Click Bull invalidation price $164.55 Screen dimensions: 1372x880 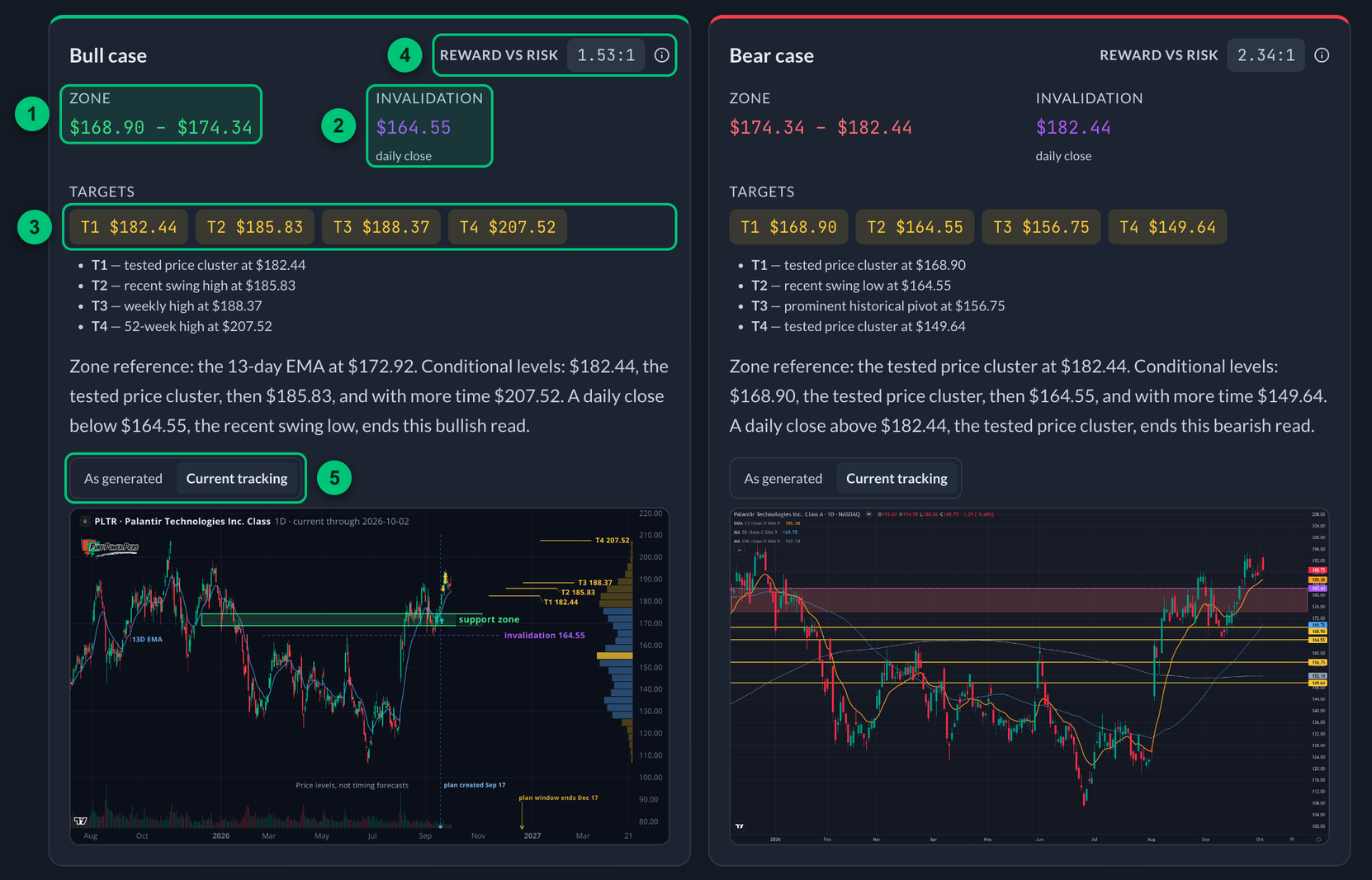click(414, 128)
